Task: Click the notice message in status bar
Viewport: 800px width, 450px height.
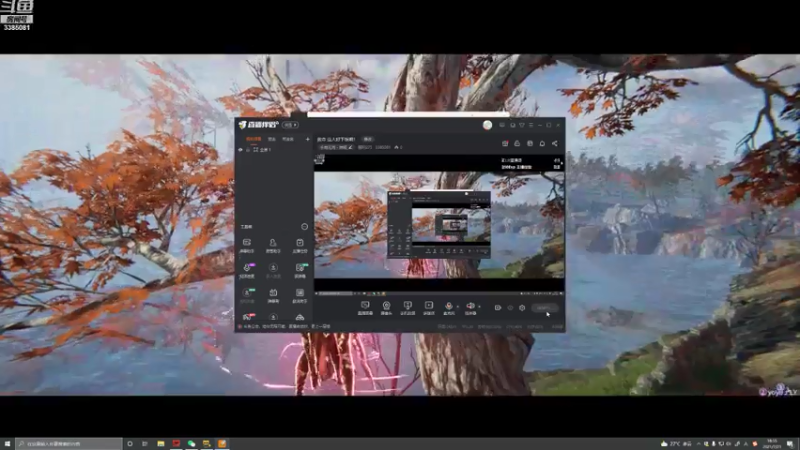Action: point(285,327)
